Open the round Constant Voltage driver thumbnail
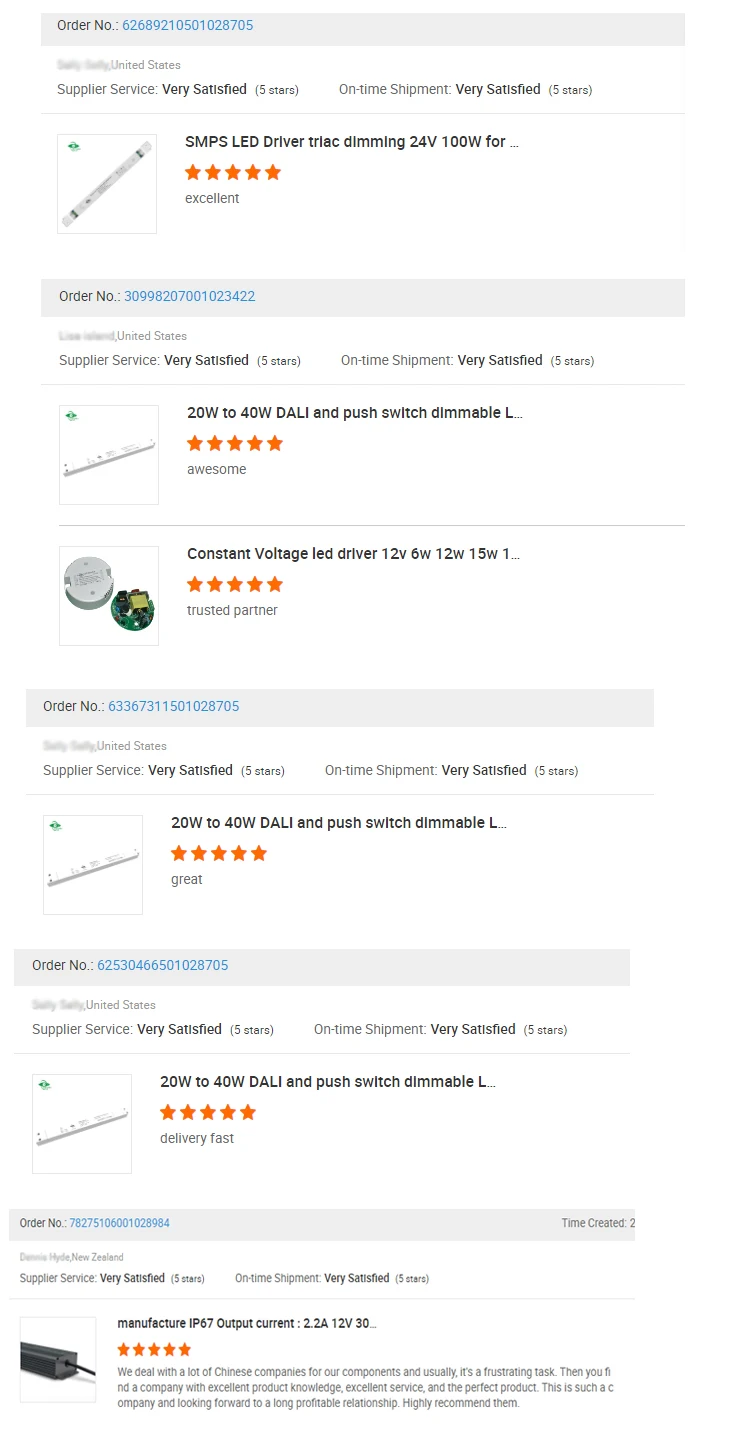Viewport: 750px width, 1438px height. (x=109, y=595)
